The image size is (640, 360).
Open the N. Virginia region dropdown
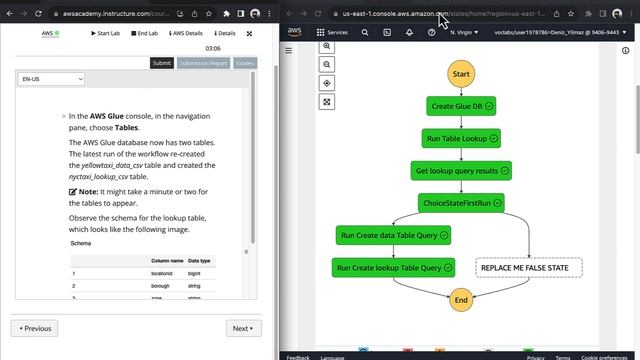click(x=464, y=32)
